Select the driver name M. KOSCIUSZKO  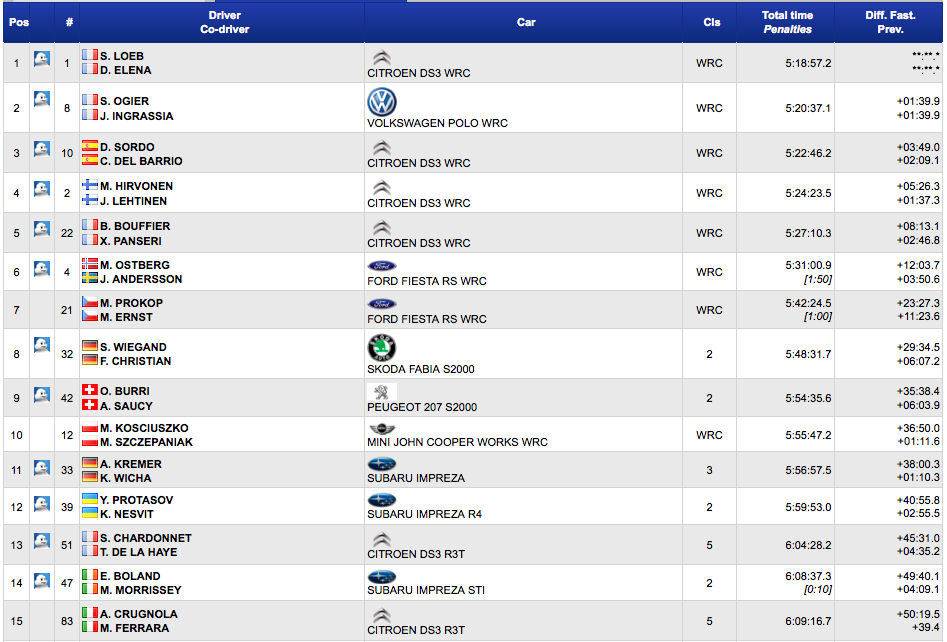(x=144, y=428)
